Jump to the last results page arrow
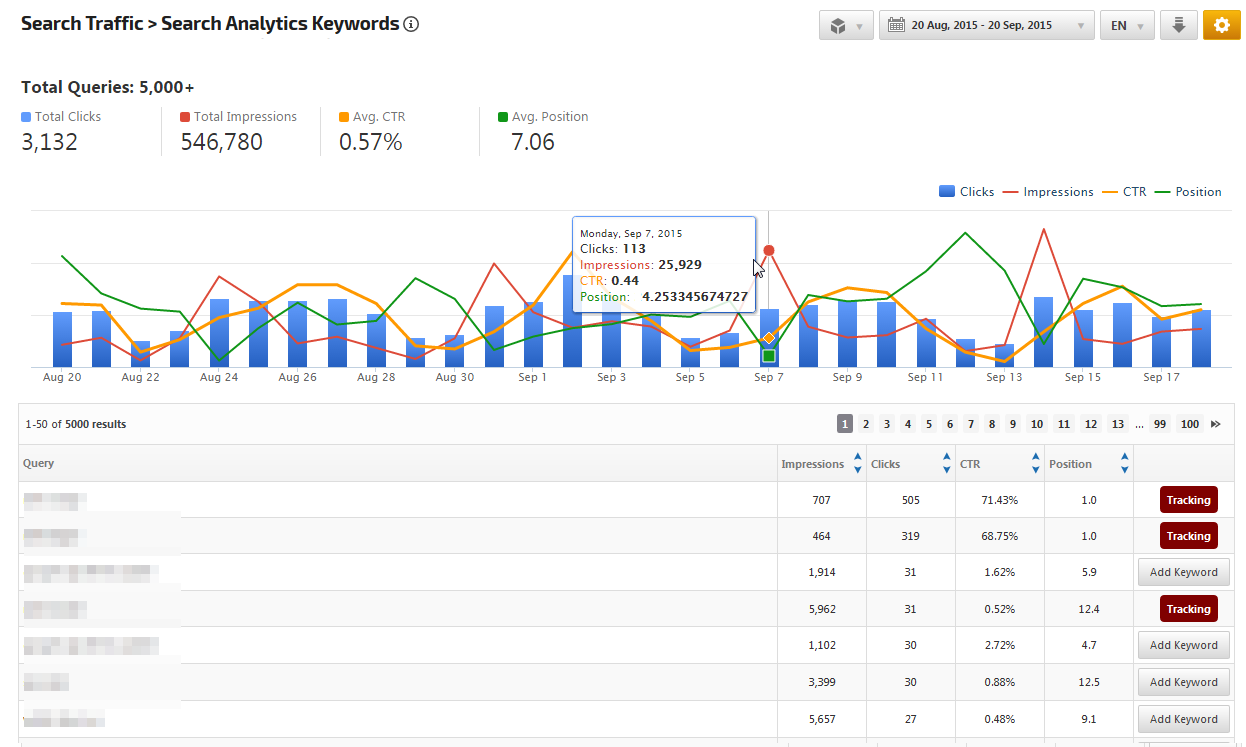The height and width of the screenshot is (747, 1246). (x=1216, y=424)
